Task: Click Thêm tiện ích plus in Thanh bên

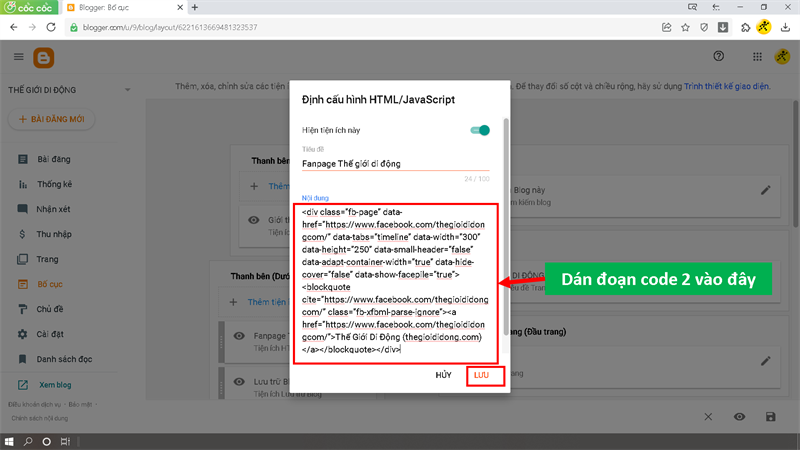Action: 254,186
